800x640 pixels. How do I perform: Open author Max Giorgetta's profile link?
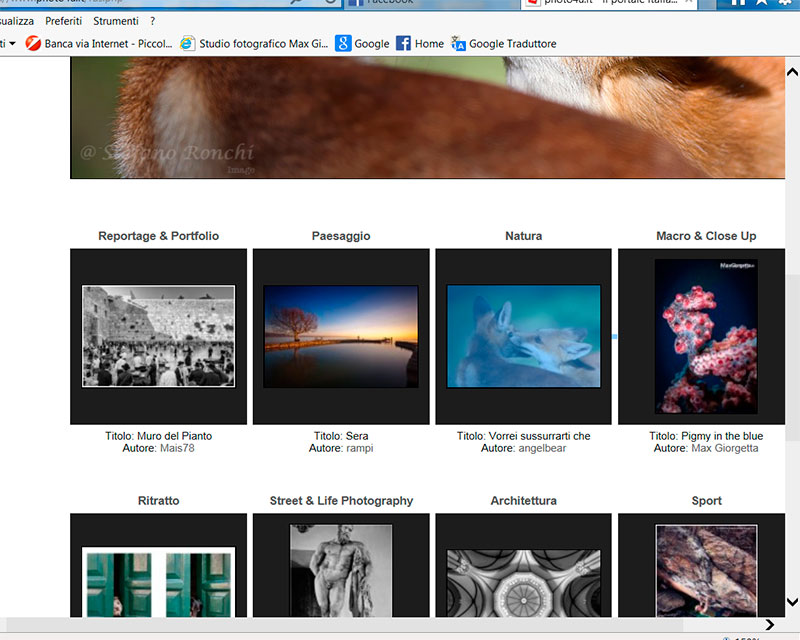pos(724,448)
